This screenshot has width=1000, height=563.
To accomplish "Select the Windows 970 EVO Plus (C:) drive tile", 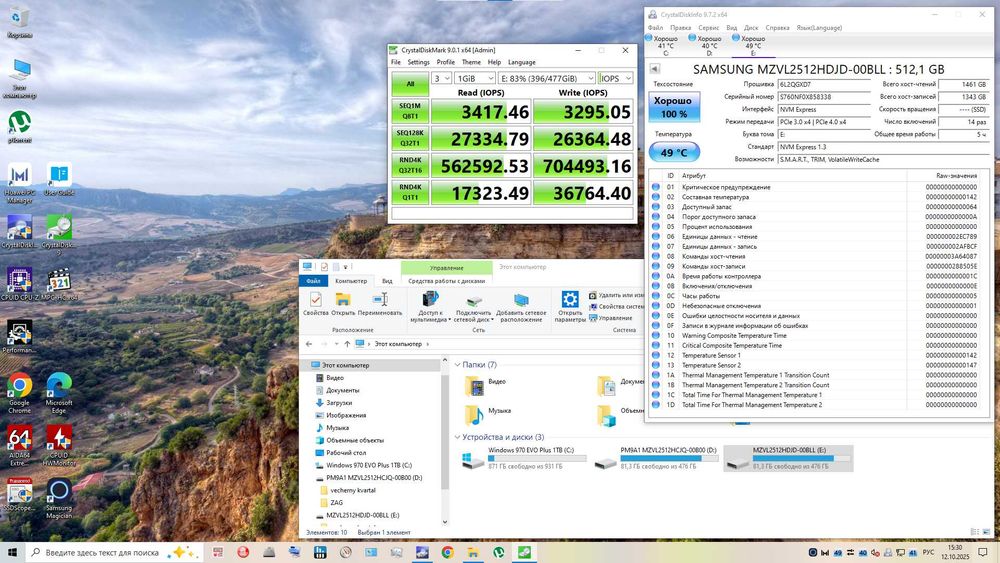I will 523,458.
